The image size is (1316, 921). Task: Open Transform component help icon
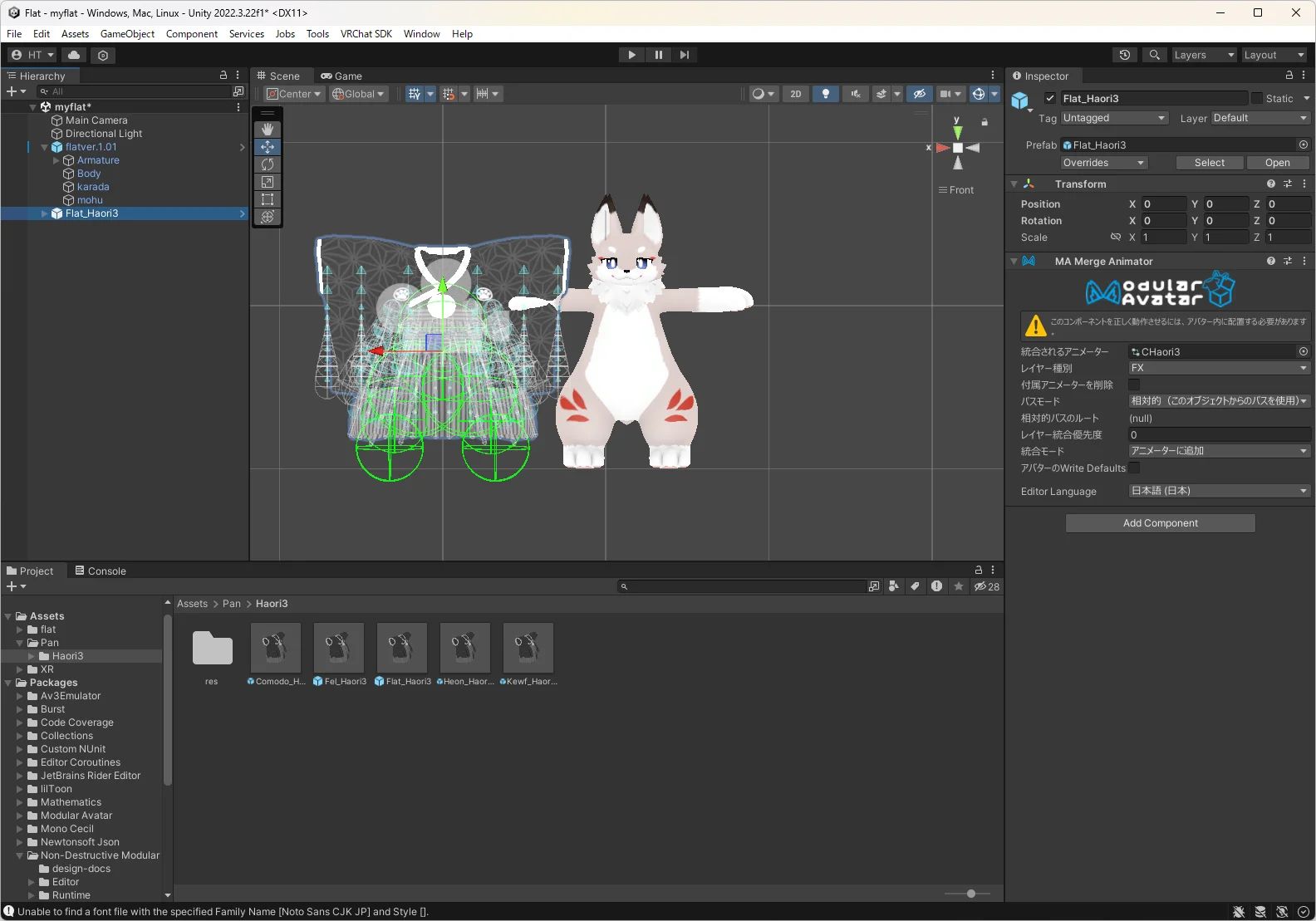click(x=1271, y=184)
